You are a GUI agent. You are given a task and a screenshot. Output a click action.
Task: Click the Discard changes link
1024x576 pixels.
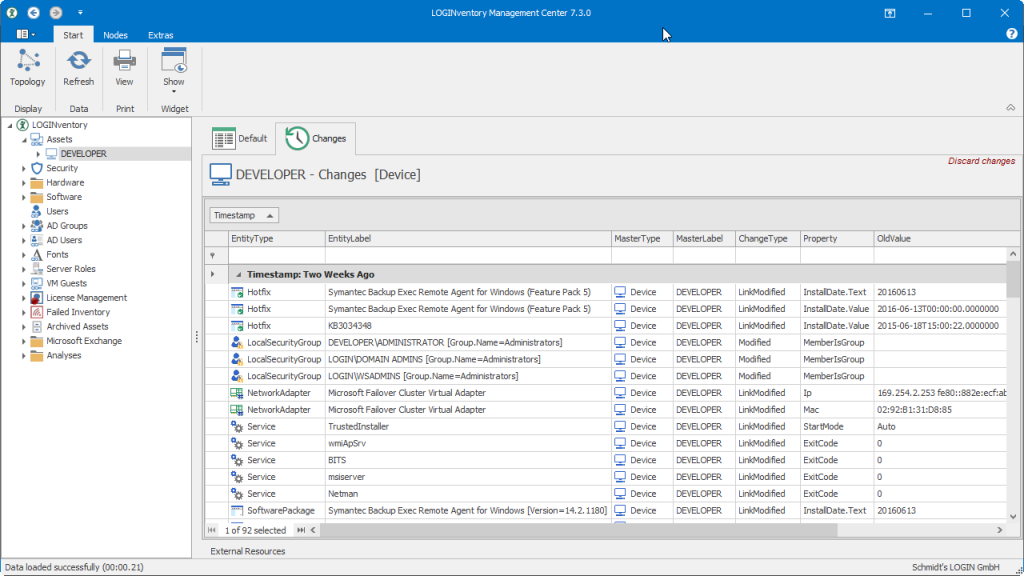click(980, 161)
